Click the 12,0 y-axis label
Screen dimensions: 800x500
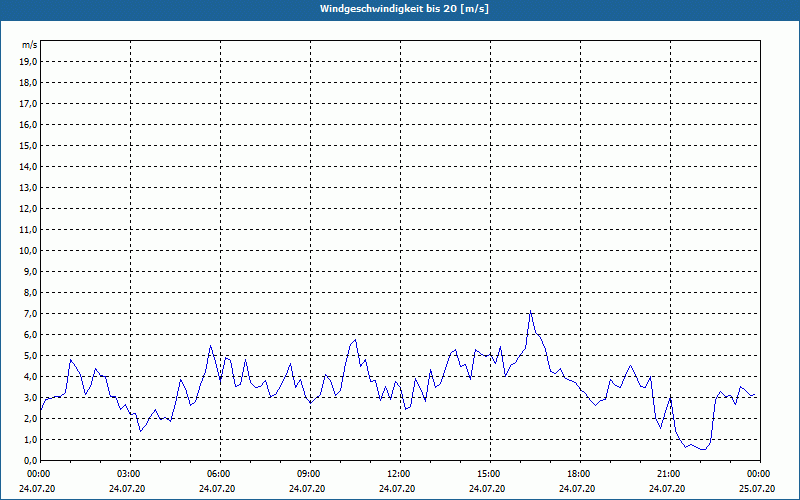pyautogui.click(x=28, y=209)
